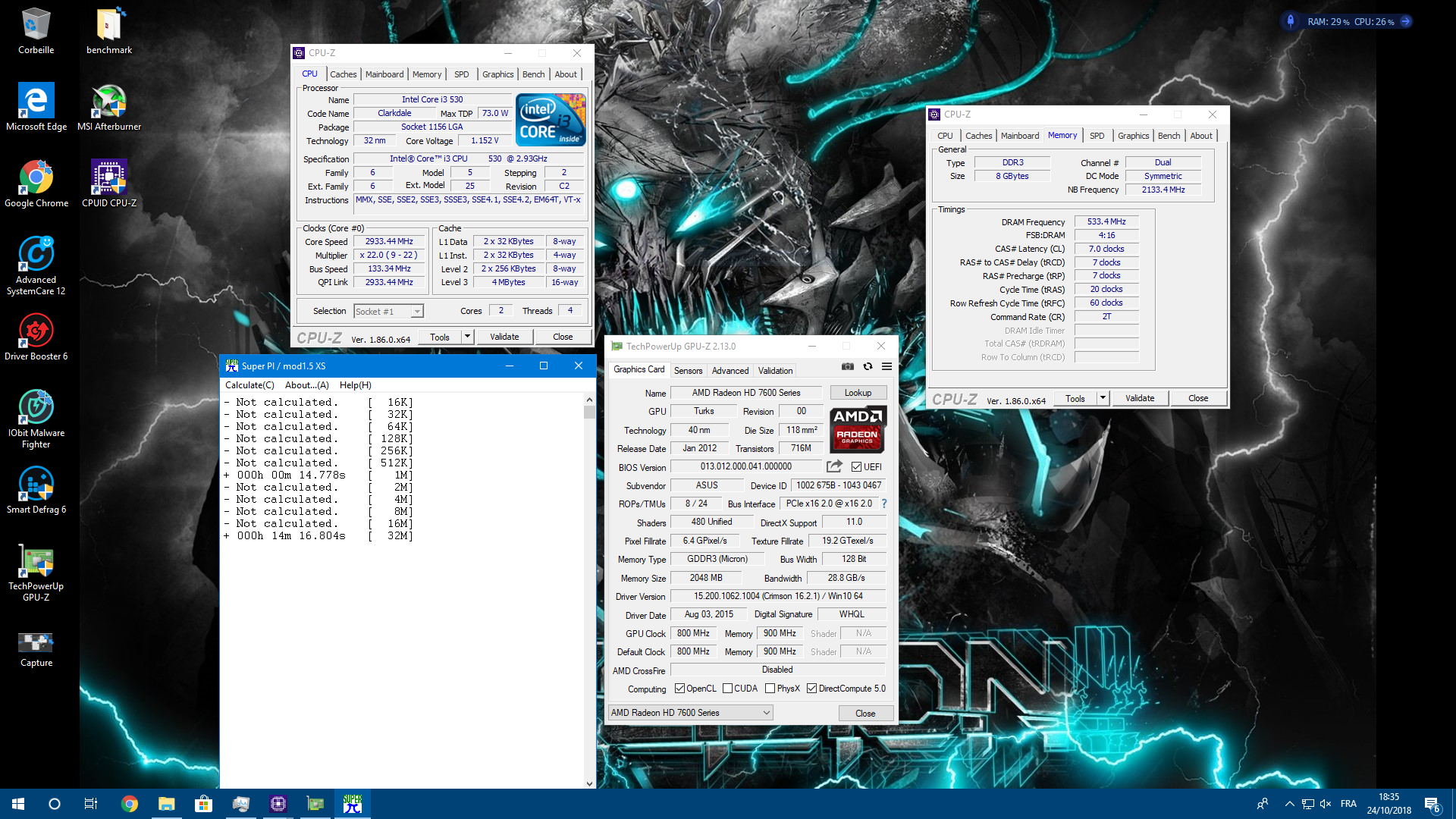Click the BIOS version share/export icon
1456x819 pixels.
point(834,466)
